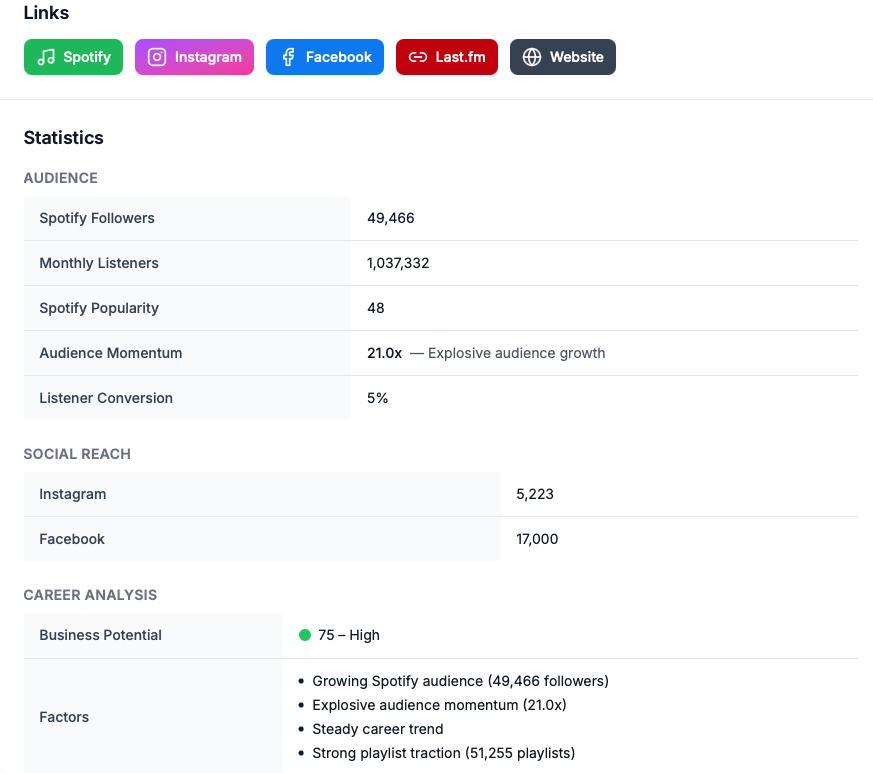The width and height of the screenshot is (873, 773).
Task: Open the Spotify link button
Action: click(73, 57)
